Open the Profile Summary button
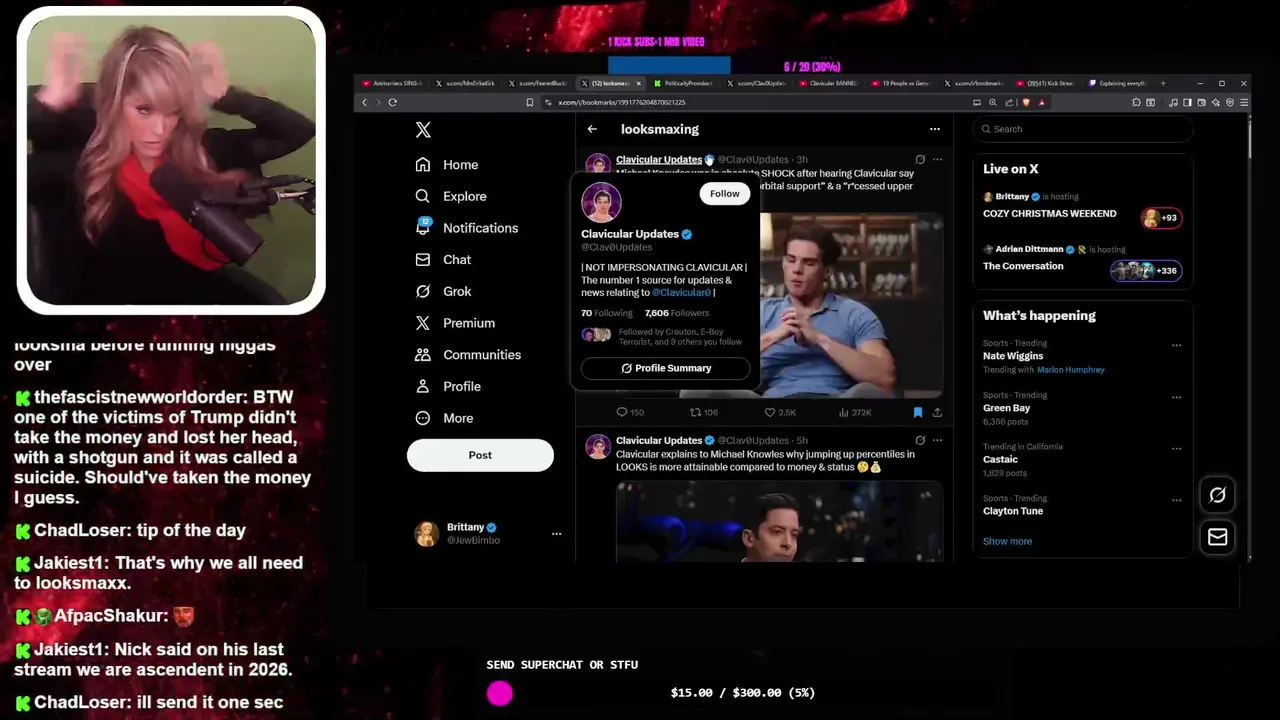This screenshot has height=720, width=1280. tap(665, 368)
